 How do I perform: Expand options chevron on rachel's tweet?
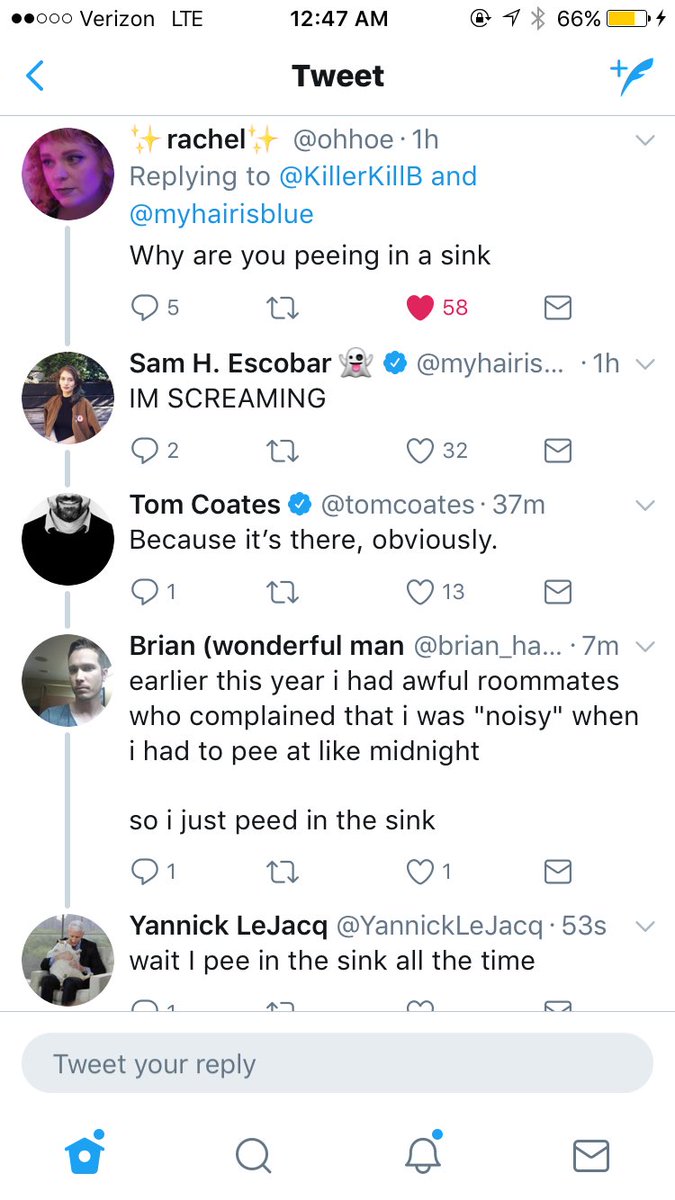pos(645,141)
